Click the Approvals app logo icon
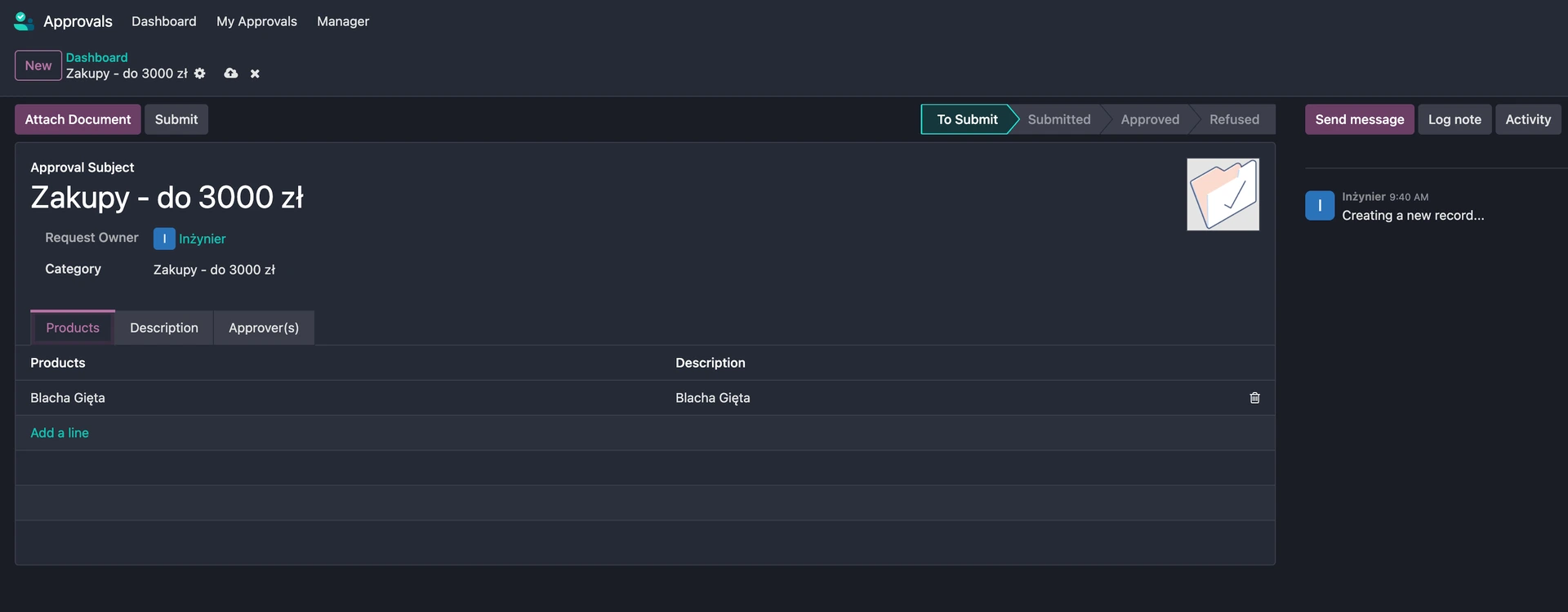The height and width of the screenshot is (612, 1568). coord(24,21)
